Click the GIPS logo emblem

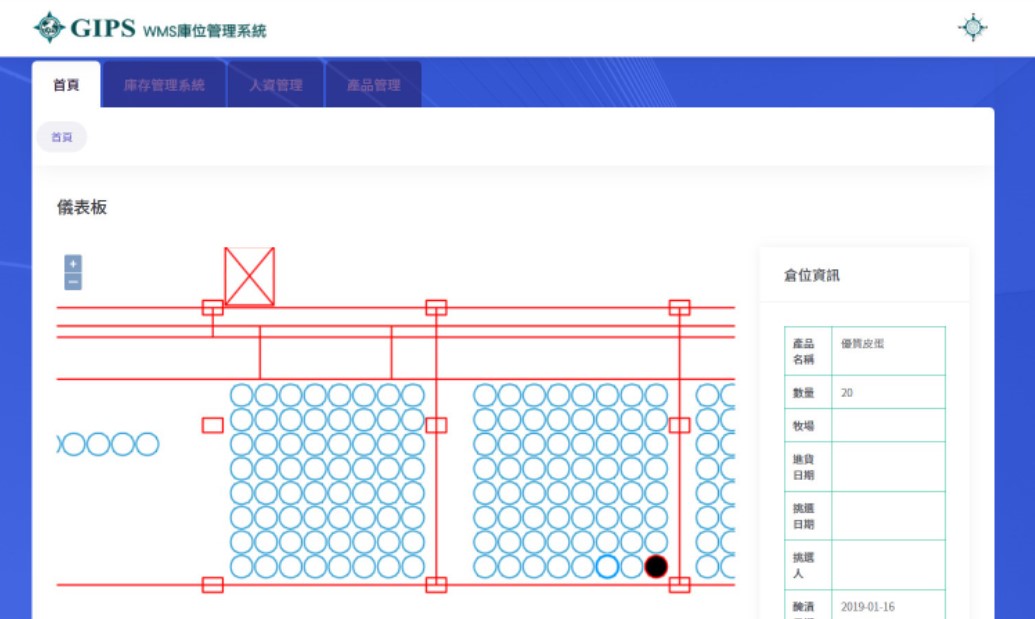(48, 28)
